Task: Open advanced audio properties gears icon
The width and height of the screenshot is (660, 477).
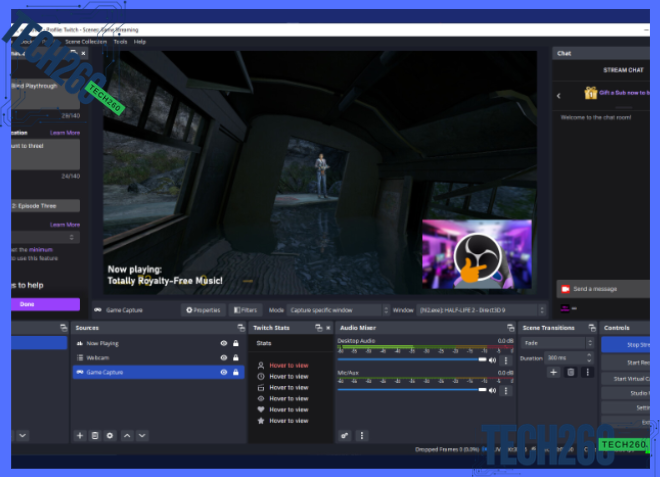Action: [x=345, y=436]
